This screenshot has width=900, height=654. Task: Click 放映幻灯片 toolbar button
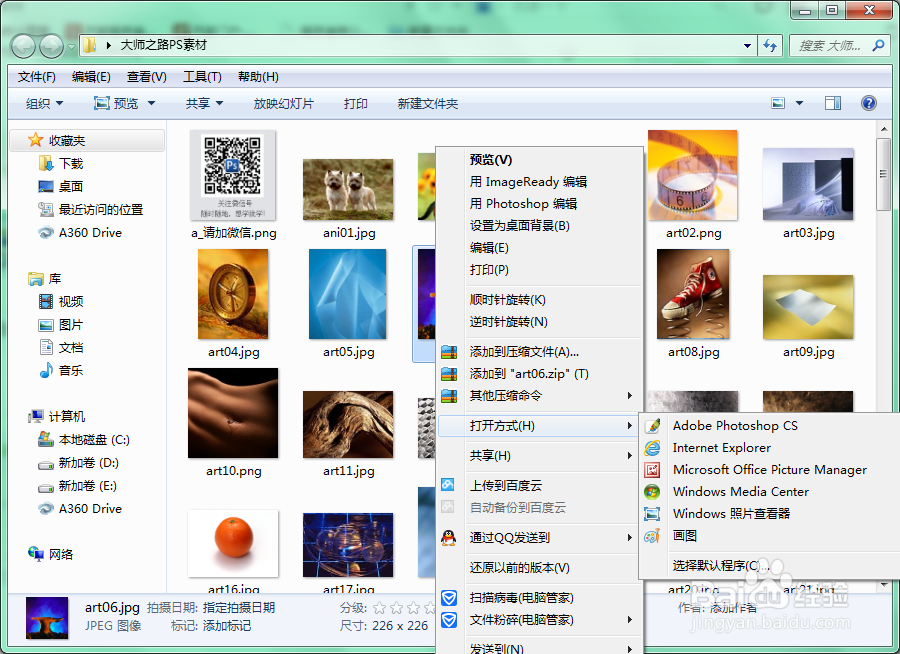[284, 103]
